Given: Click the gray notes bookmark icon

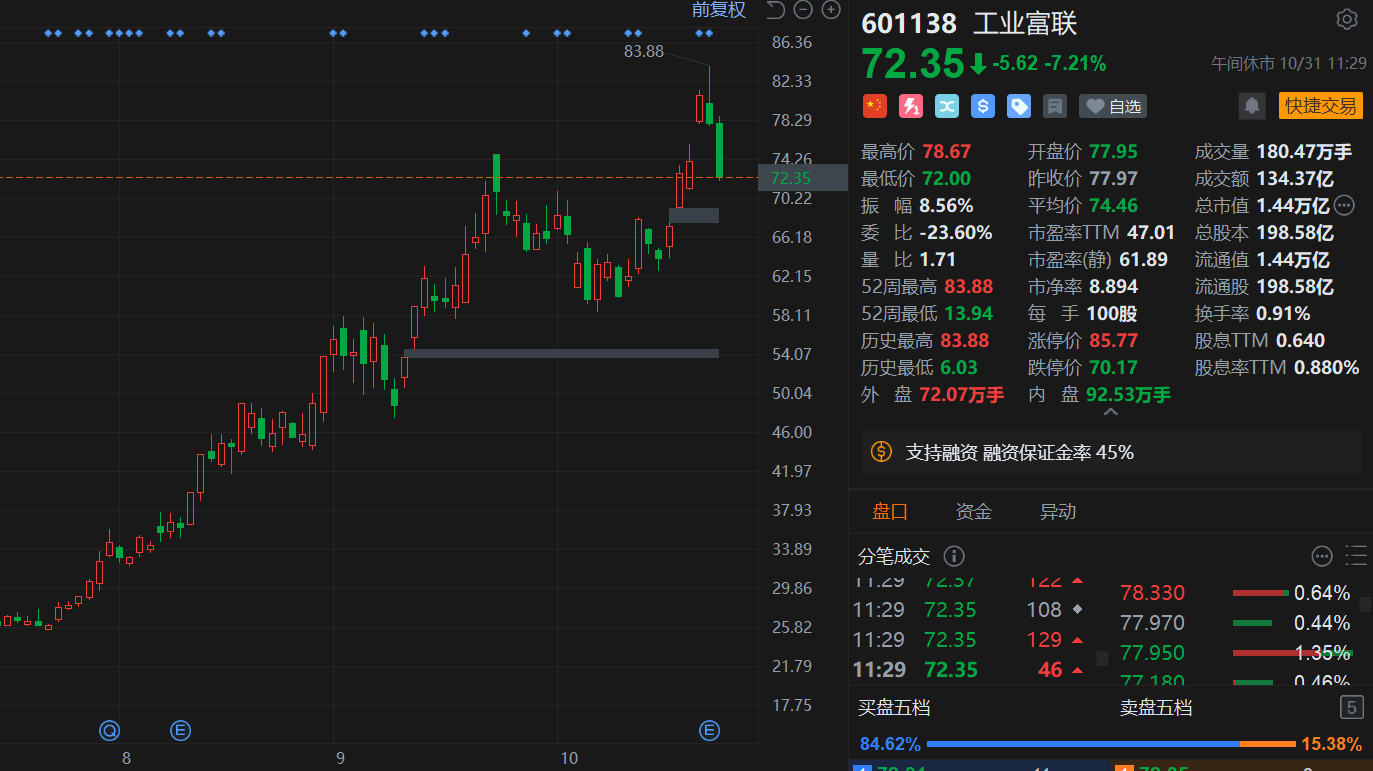Looking at the screenshot, I should 1054,106.
